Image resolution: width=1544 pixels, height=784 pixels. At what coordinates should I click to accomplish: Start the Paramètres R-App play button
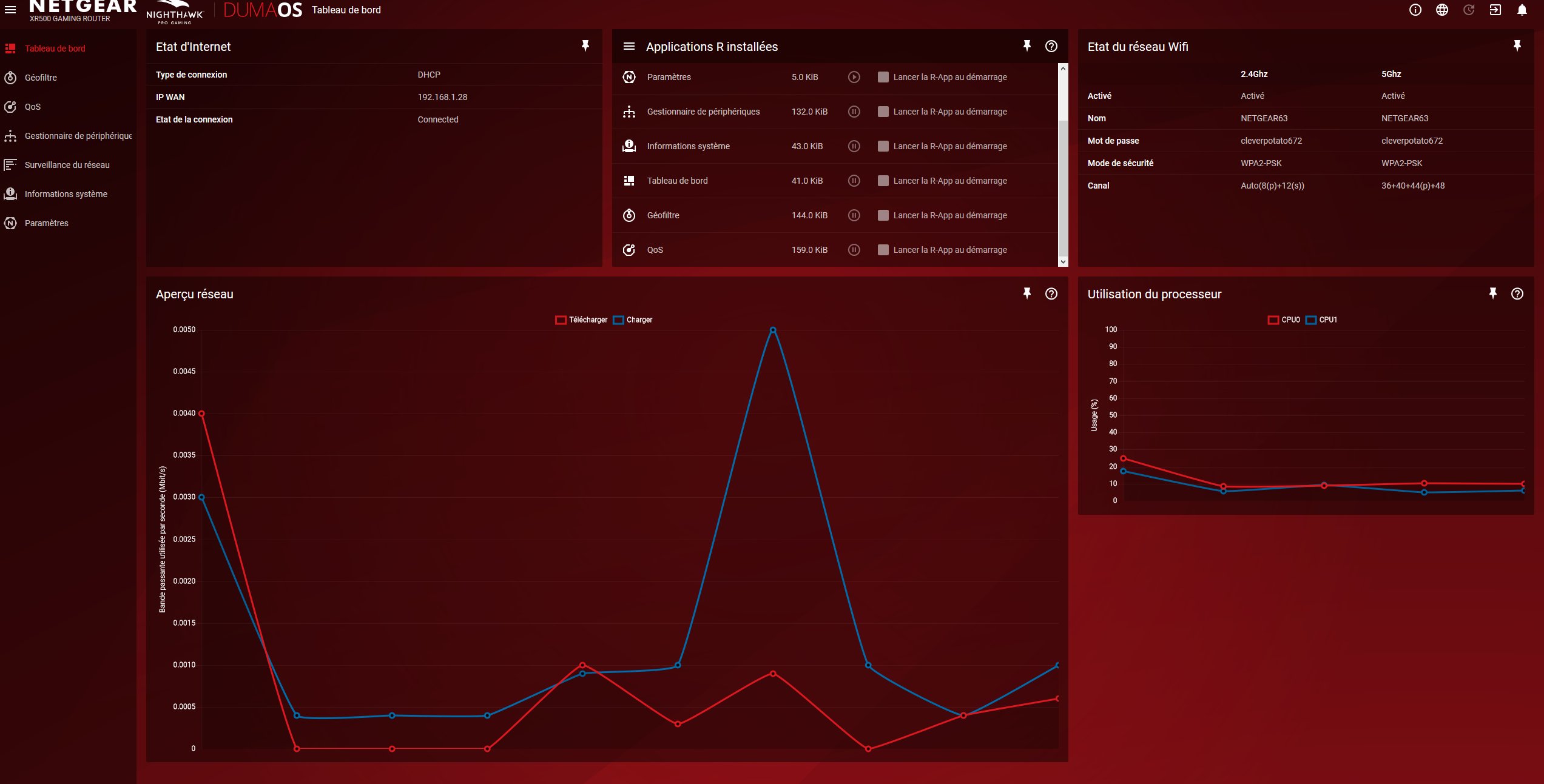click(854, 77)
